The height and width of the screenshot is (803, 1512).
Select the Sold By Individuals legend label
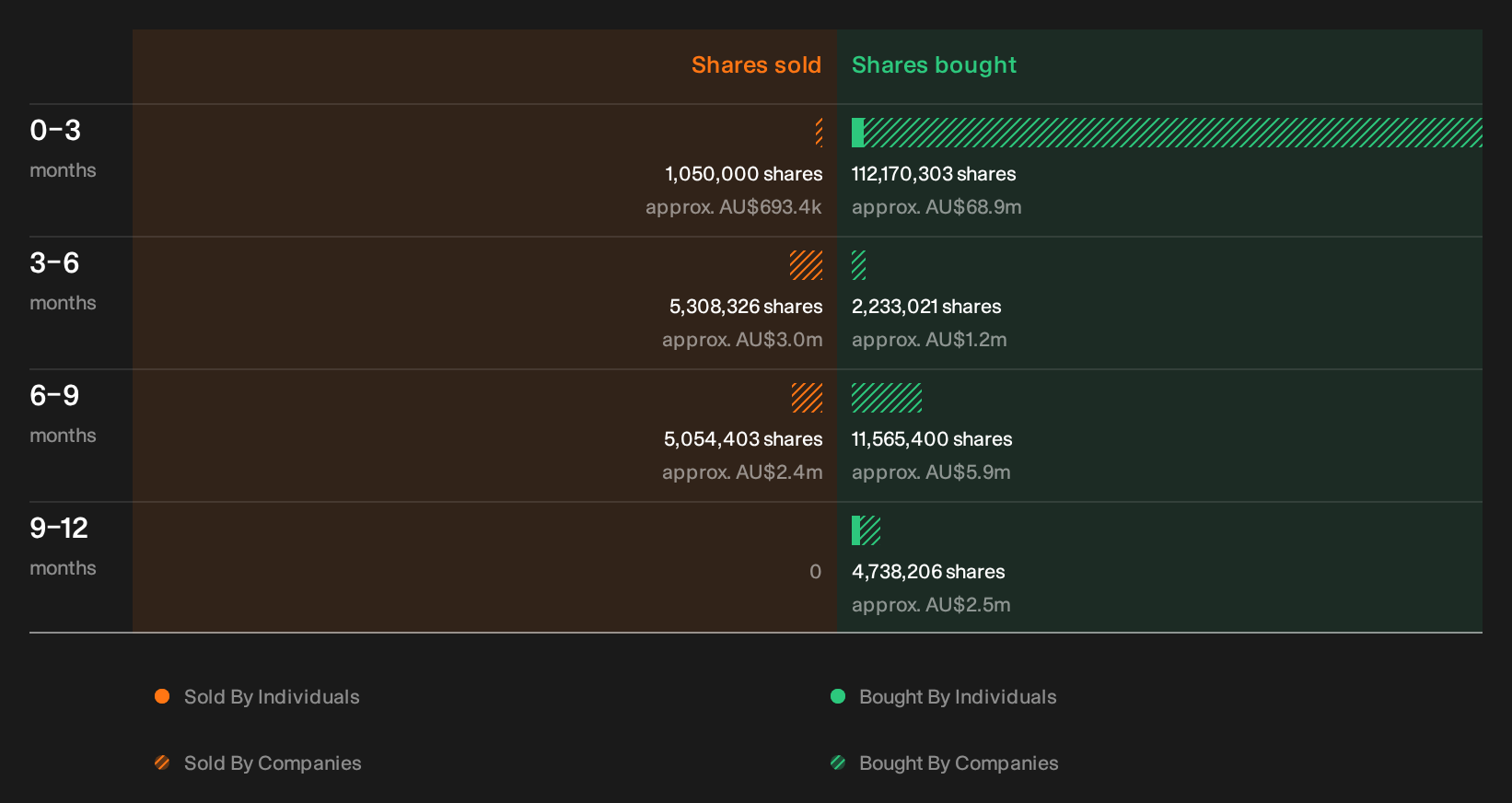tap(272, 697)
